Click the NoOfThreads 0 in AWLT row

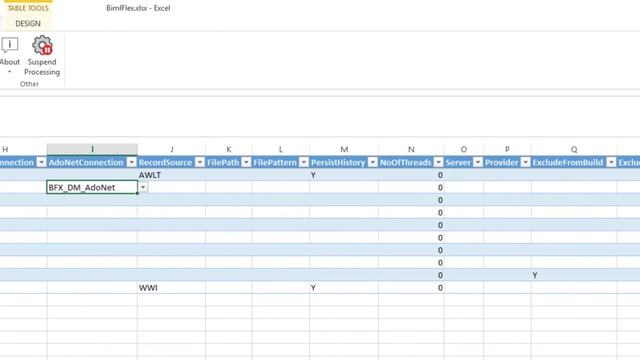point(440,175)
